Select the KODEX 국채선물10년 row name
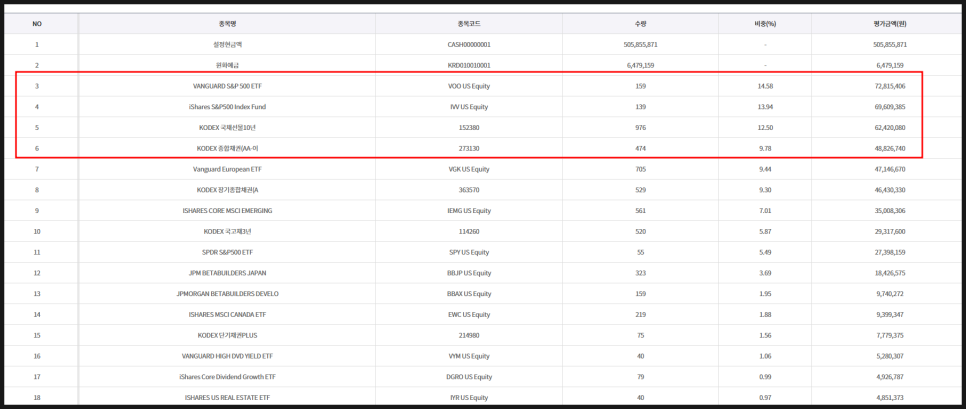The width and height of the screenshot is (966, 409). (227, 128)
